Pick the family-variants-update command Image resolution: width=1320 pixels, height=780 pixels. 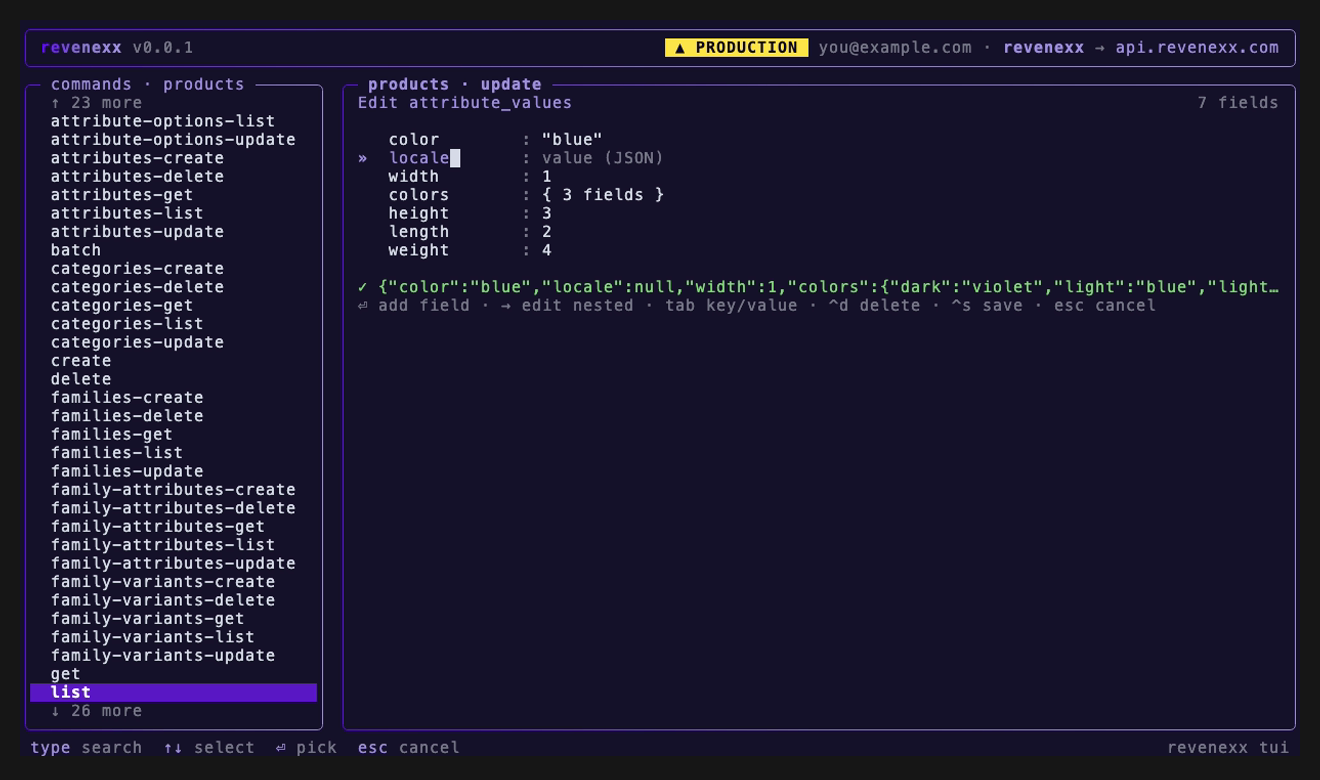coord(163,655)
